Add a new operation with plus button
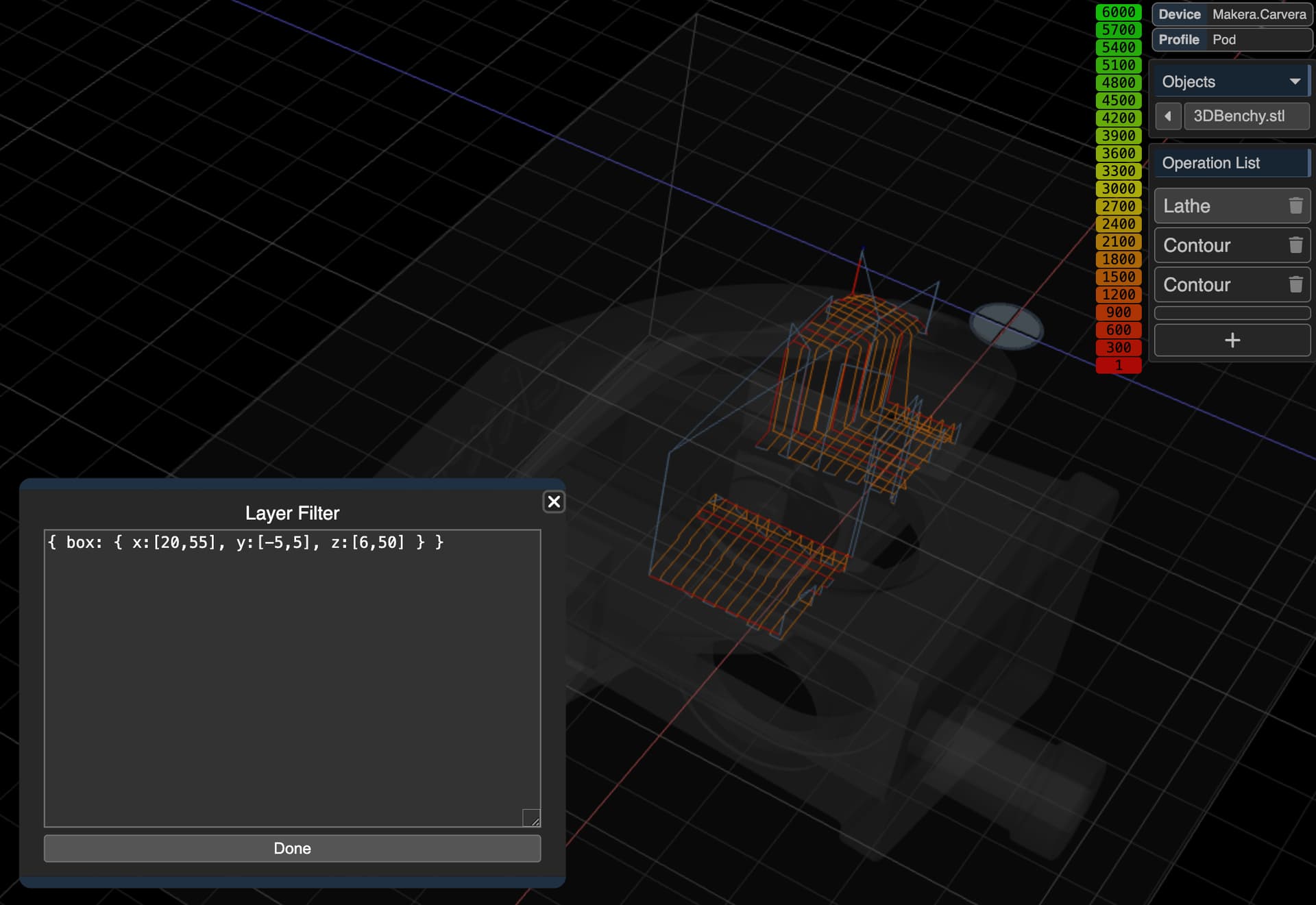1316x905 pixels. [x=1232, y=340]
